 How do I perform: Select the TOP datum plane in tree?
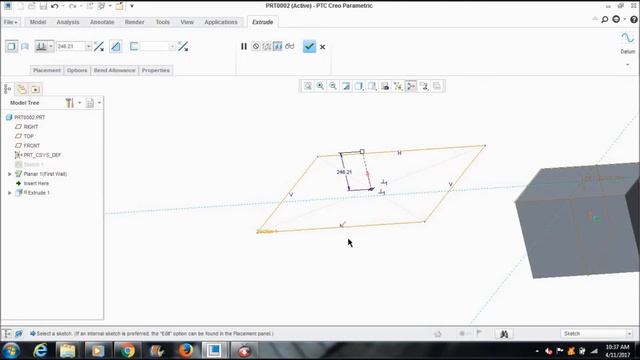(x=29, y=136)
